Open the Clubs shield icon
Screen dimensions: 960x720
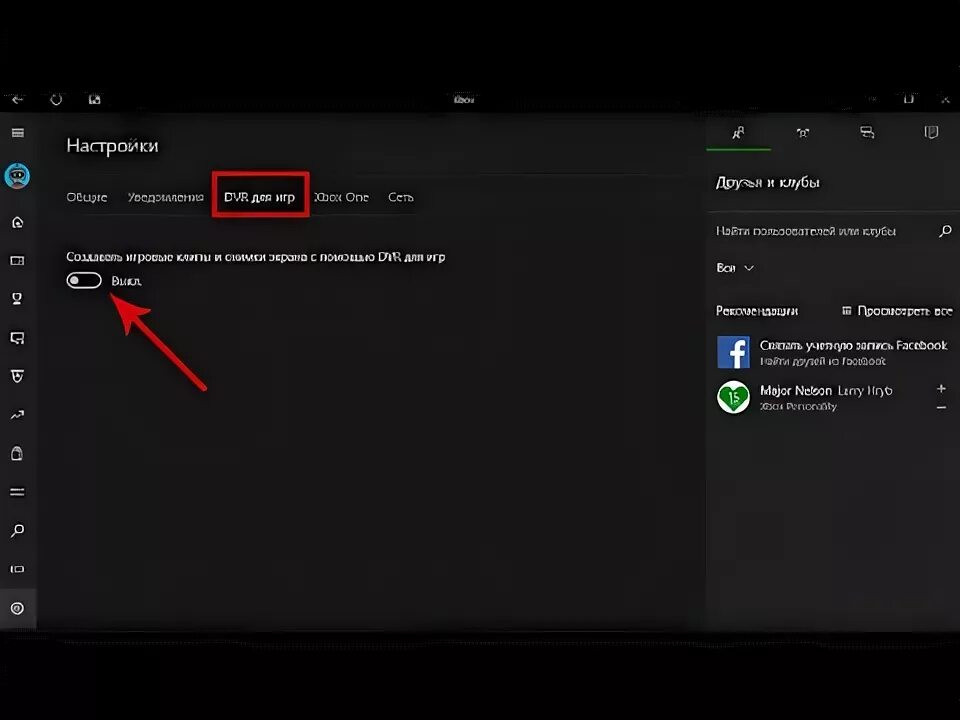point(17,376)
